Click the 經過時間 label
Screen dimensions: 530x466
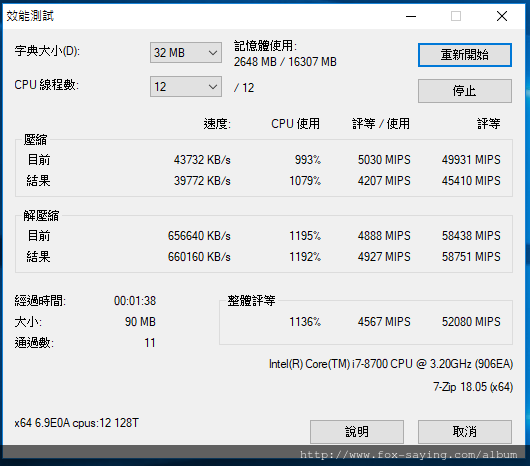tap(40, 300)
